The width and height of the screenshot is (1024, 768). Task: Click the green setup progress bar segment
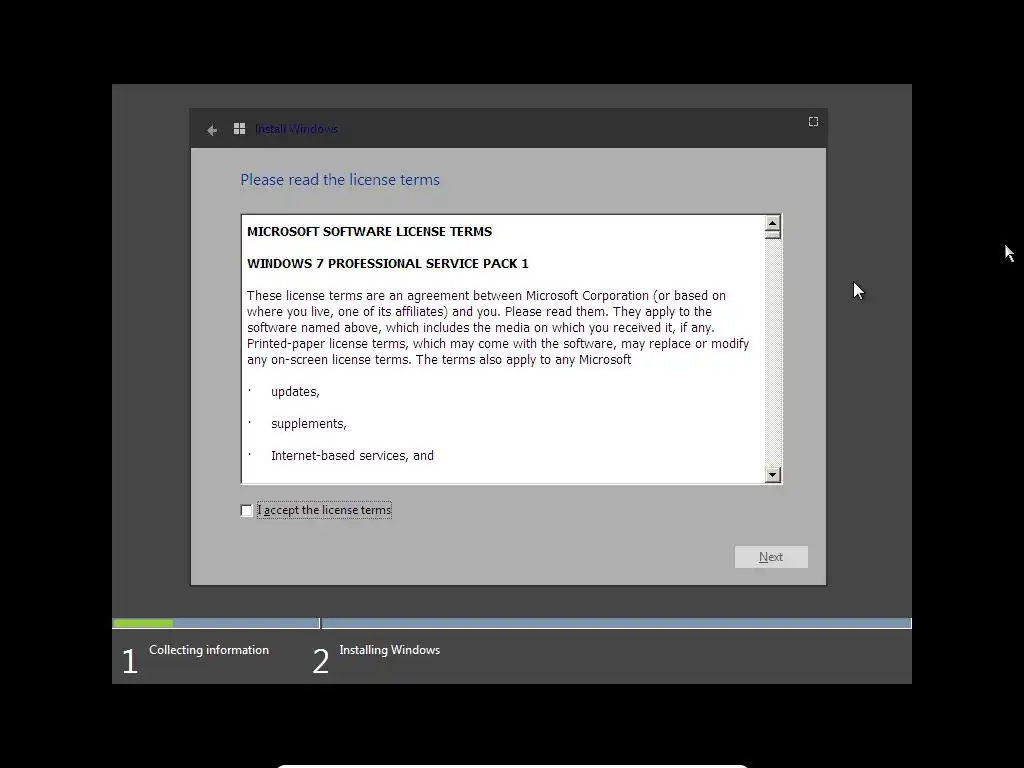[x=144, y=624]
